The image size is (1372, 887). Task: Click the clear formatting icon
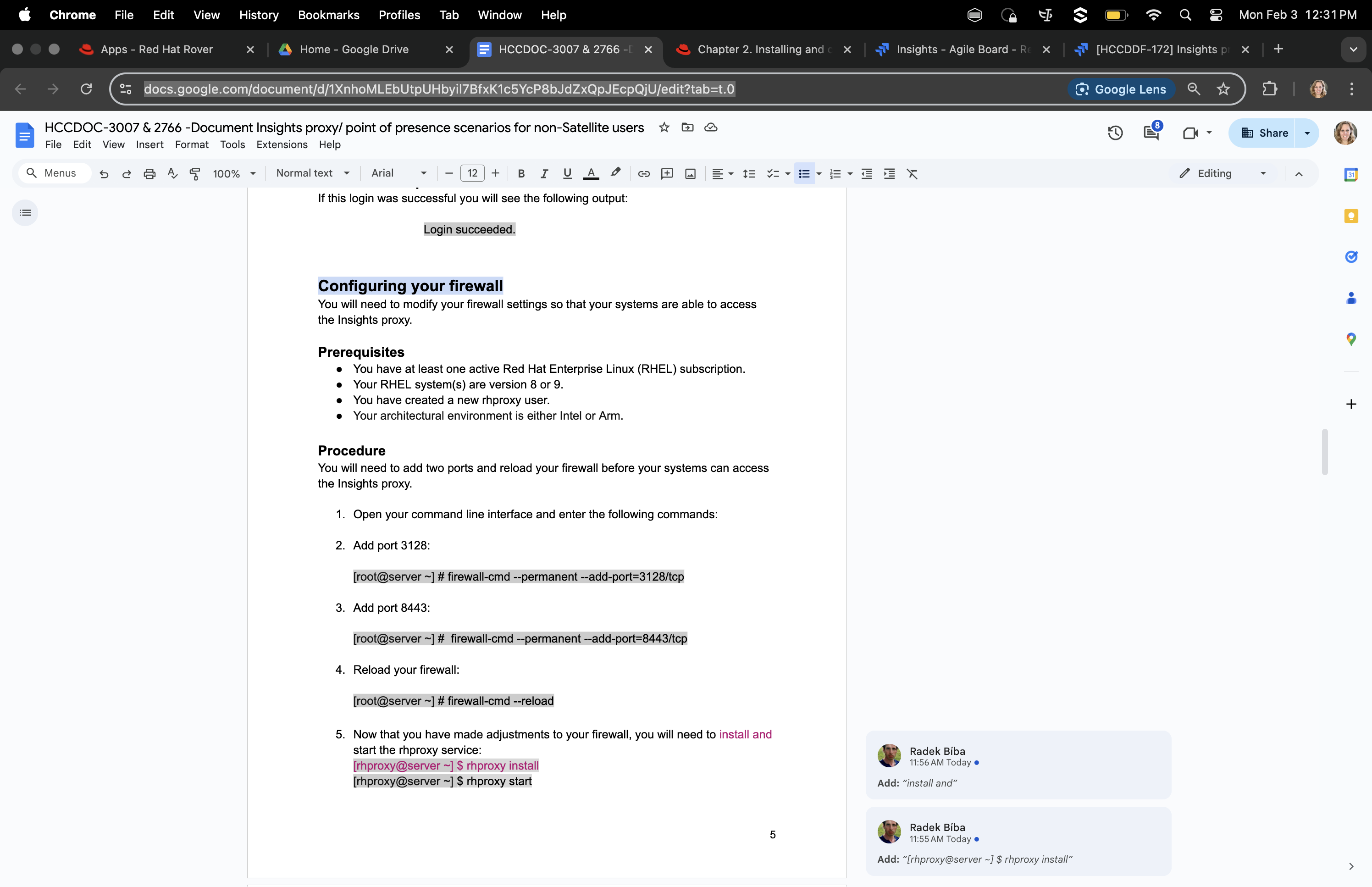click(x=912, y=173)
